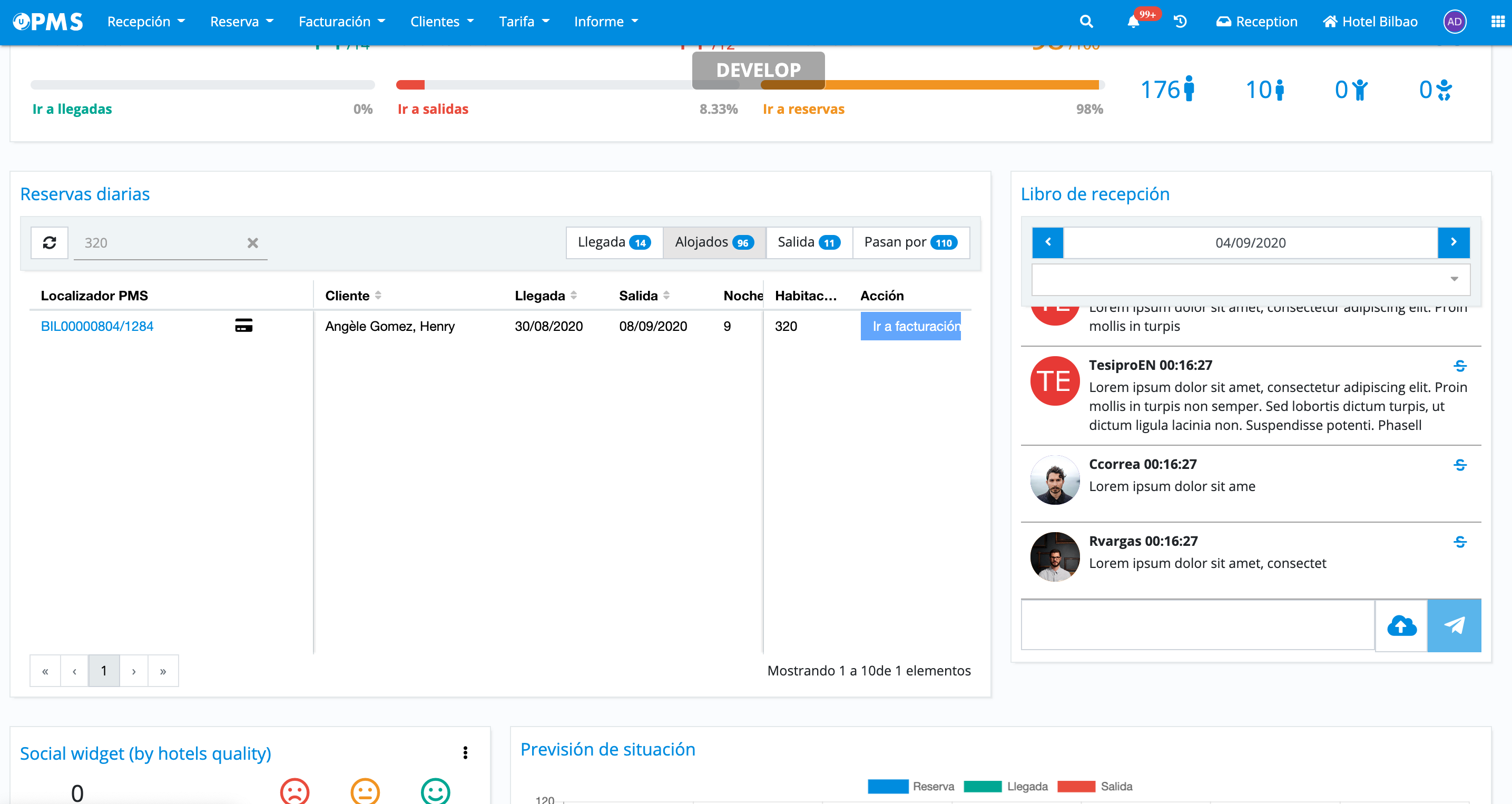This screenshot has width=1512, height=804.
Task: Click Ir a facturación button
Action: (910, 326)
